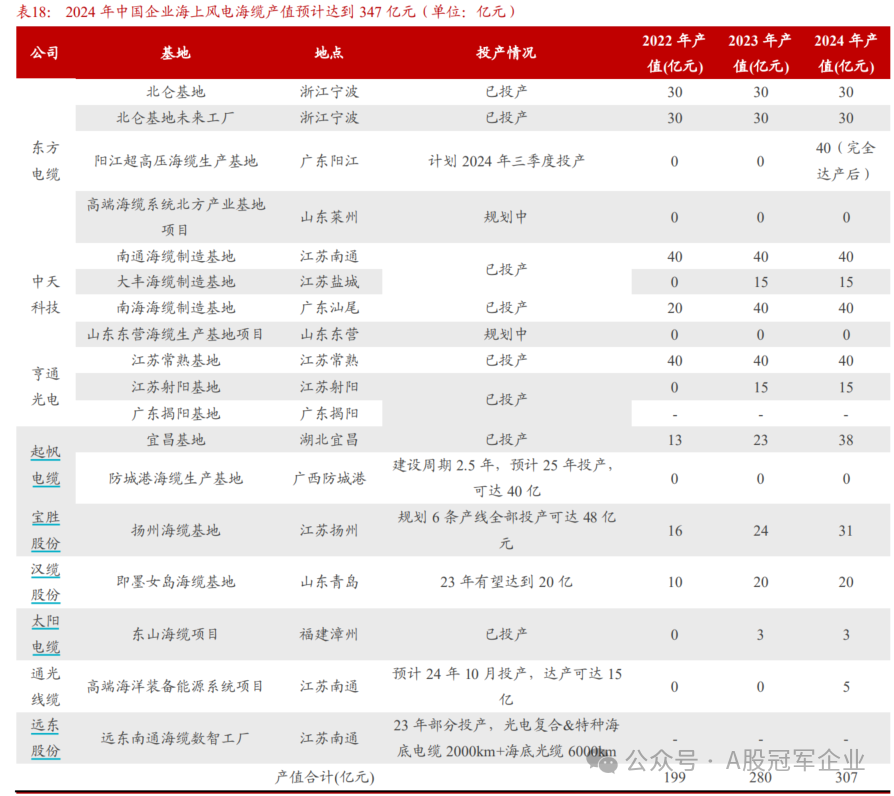Image resolution: width=894 pixels, height=796 pixels.
Task: Click the 北仑基地 base cell
Action: pyautogui.click(x=176, y=91)
